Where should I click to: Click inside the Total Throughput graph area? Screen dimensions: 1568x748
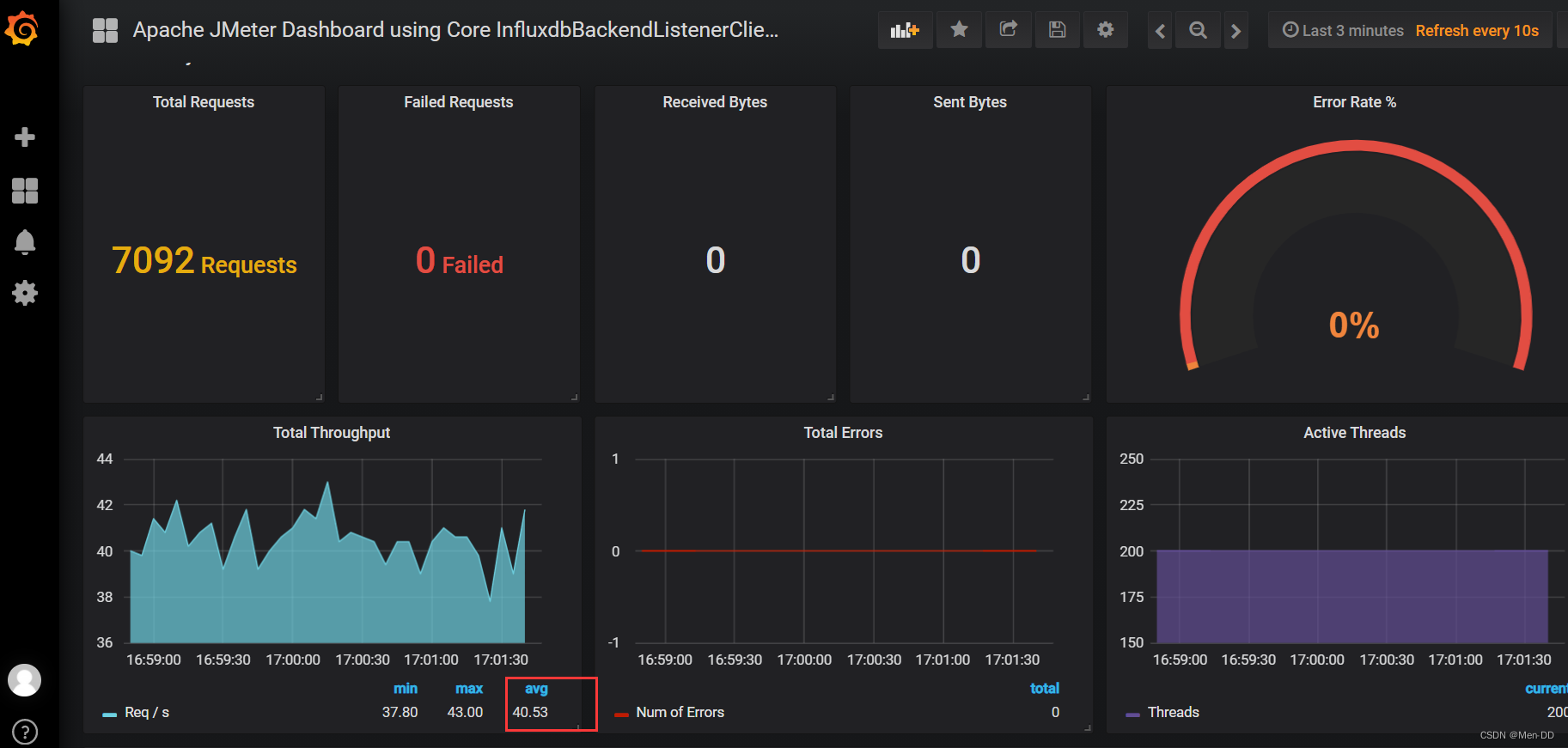(x=333, y=550)
